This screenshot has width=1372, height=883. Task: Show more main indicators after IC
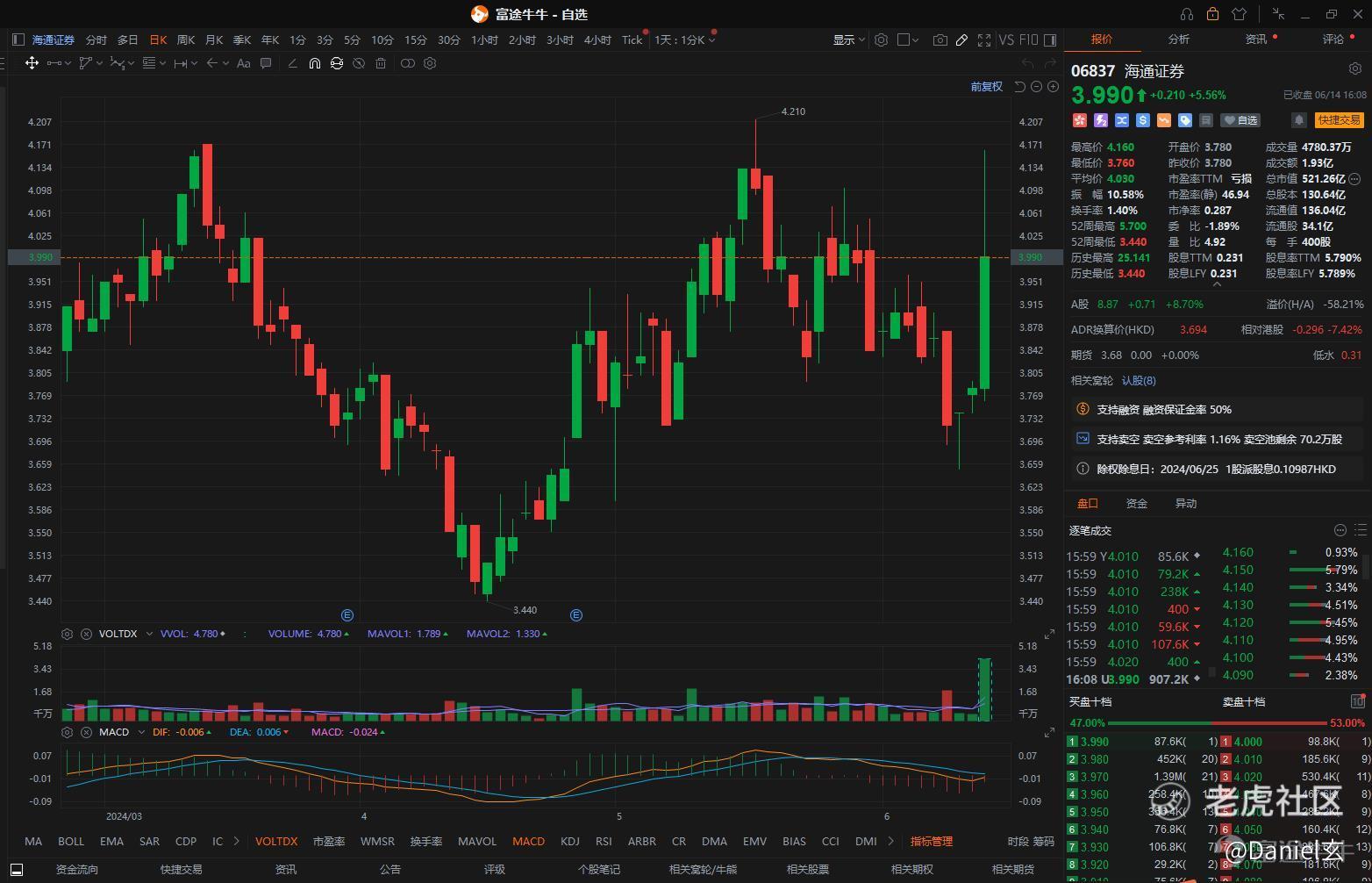[x=237, y=841]
